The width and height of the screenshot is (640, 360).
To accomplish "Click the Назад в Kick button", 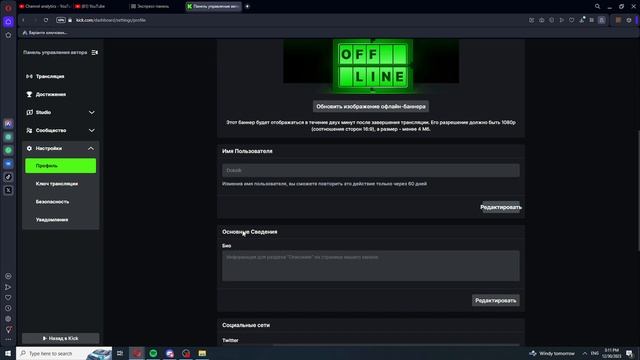I will (x=60, y=338).
